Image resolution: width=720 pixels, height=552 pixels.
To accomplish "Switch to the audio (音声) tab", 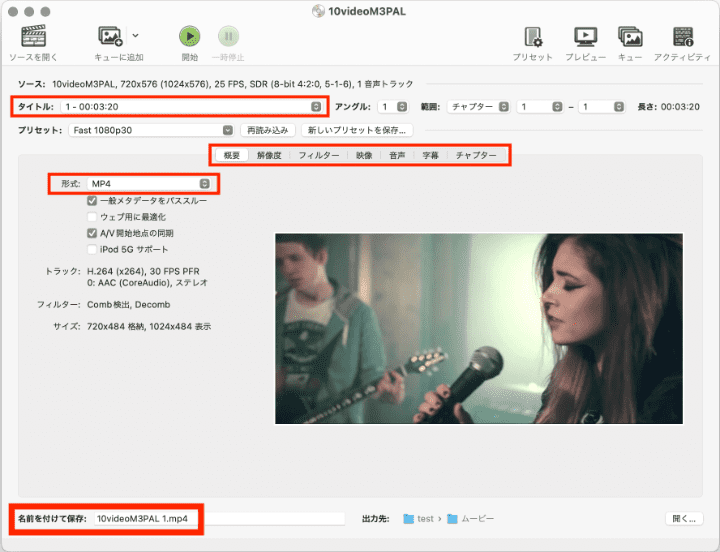I will coord(397,155).
